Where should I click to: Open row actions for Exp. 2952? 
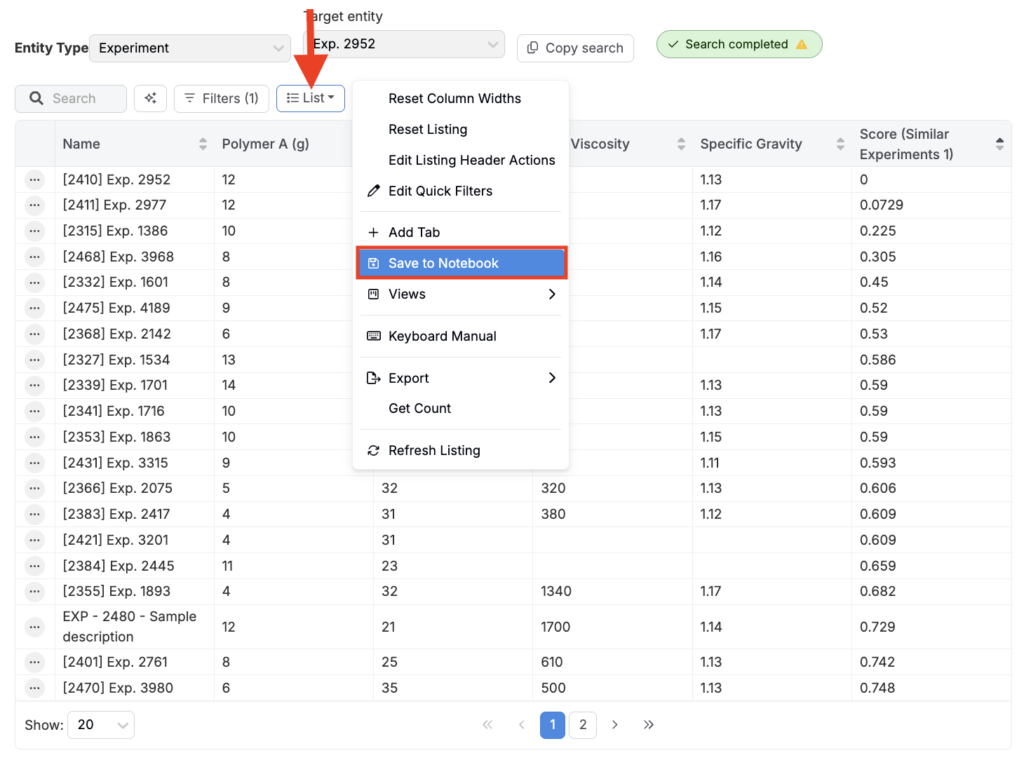(x=35, y=180)
